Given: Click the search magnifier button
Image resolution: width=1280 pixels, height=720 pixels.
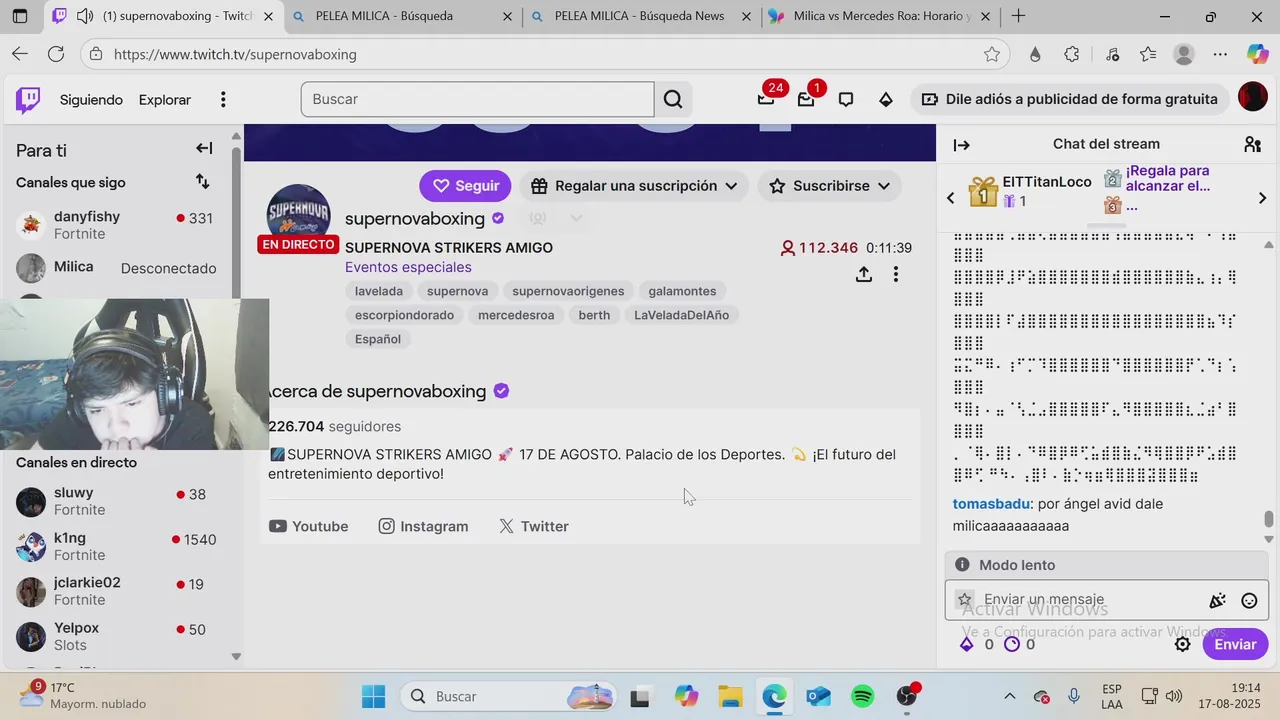Looking at the screenshot, I should click(673, 99).
